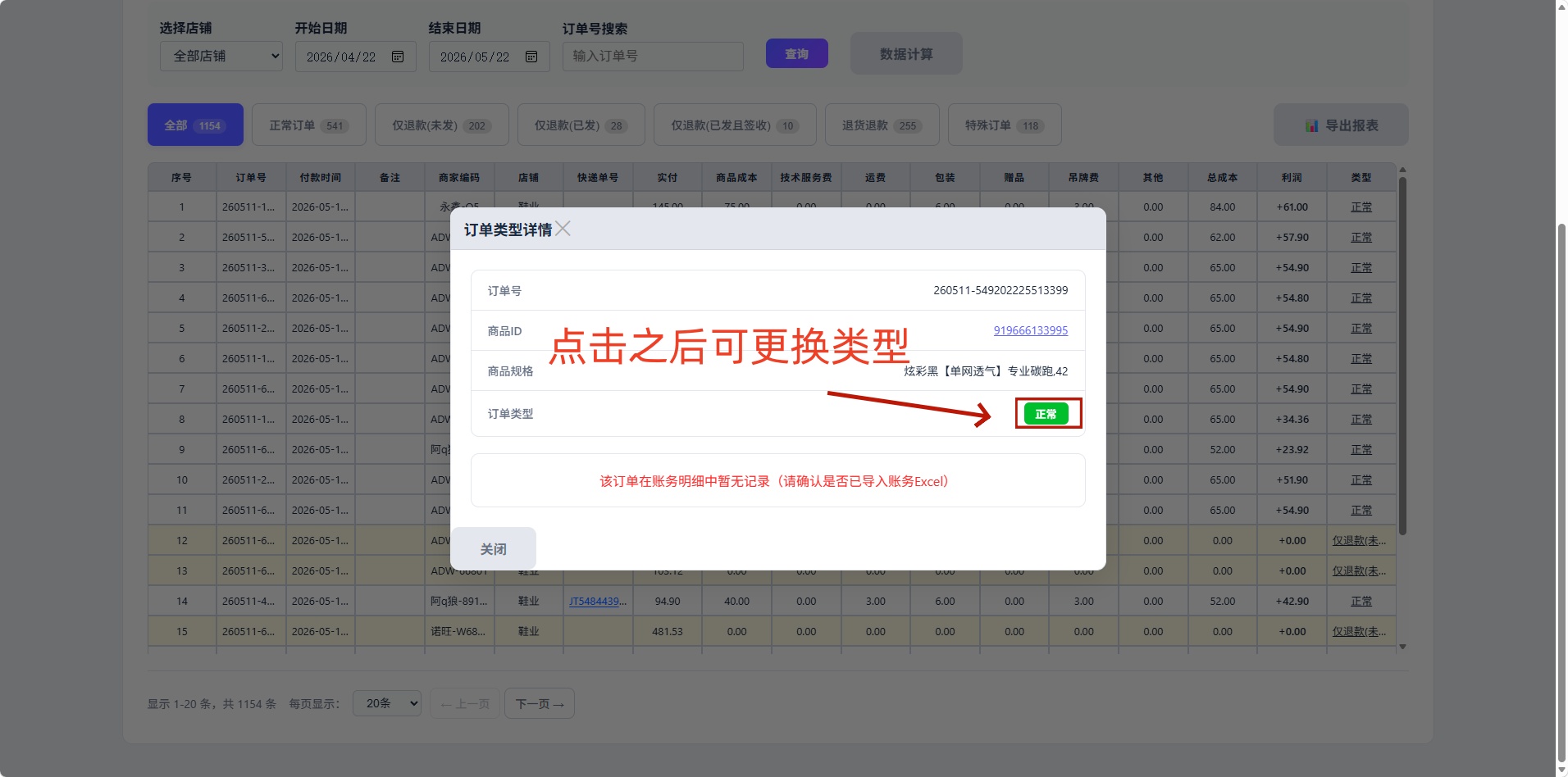Click profit value +34.36 in row 8
The image size is (1568, 777).
[x=1292, y=419]
